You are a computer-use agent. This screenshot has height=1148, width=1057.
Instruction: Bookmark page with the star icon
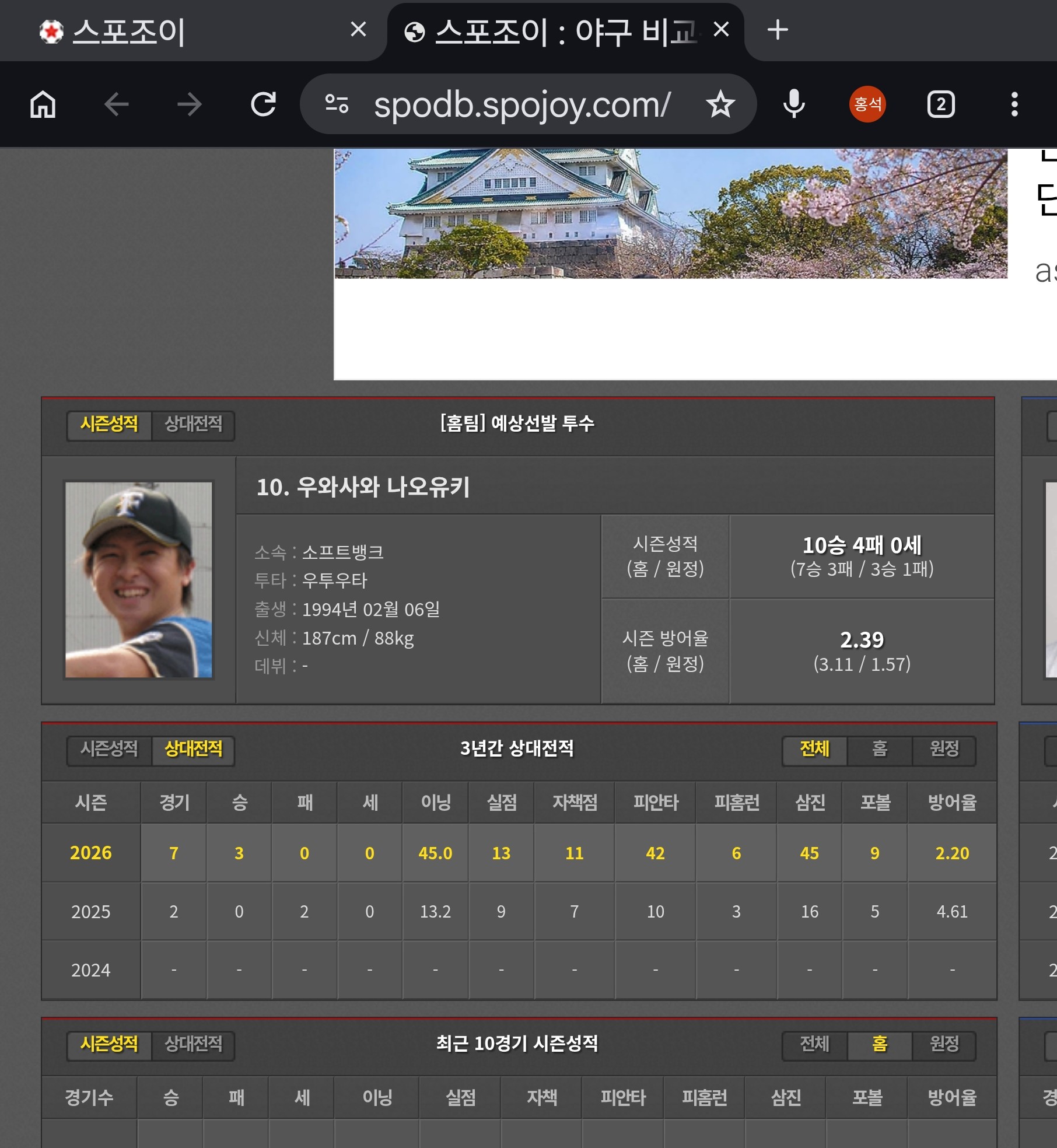(720, 104)
